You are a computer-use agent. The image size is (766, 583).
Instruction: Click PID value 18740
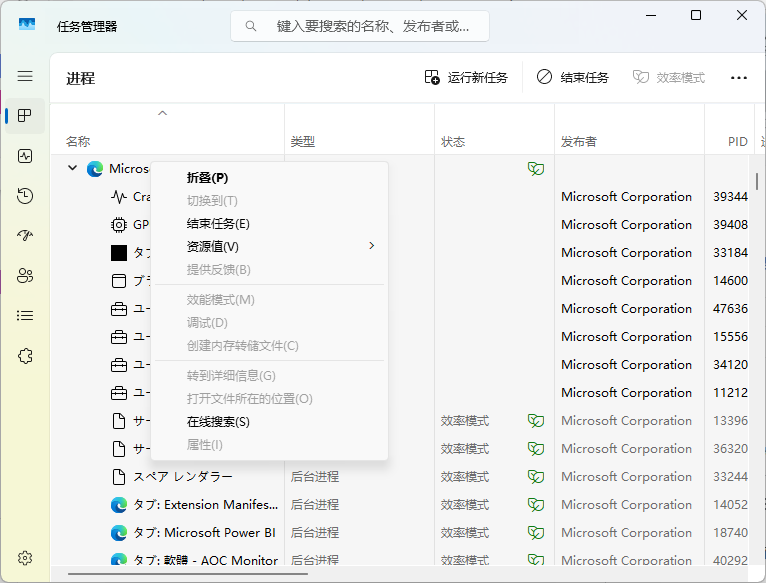point(730,533)
